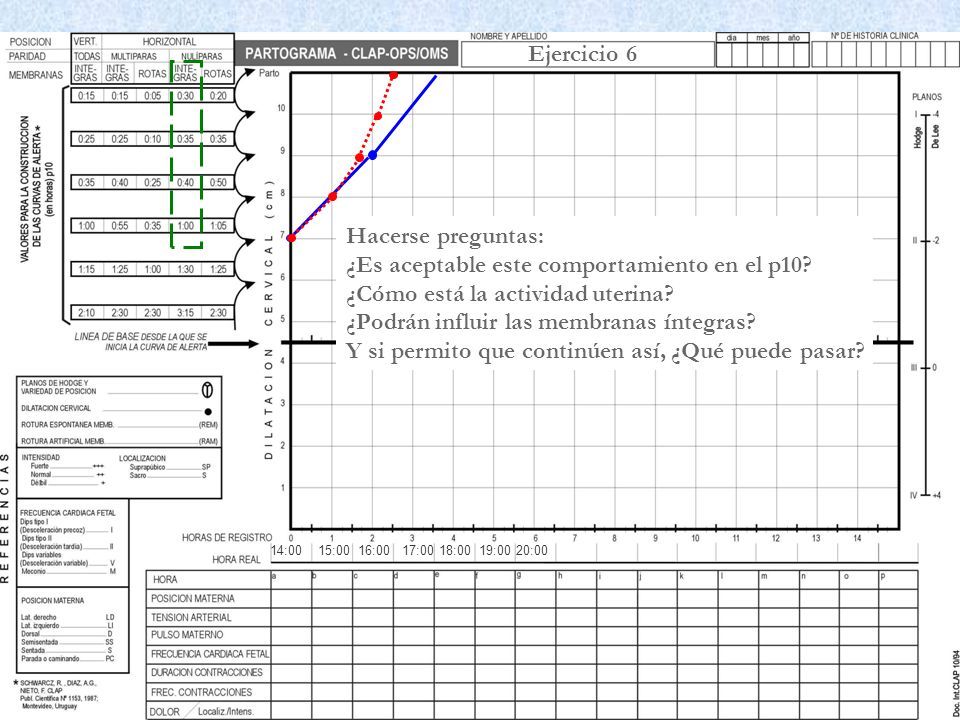Click the VERT. column header
The image size is (960, 720).
point(86,42)
